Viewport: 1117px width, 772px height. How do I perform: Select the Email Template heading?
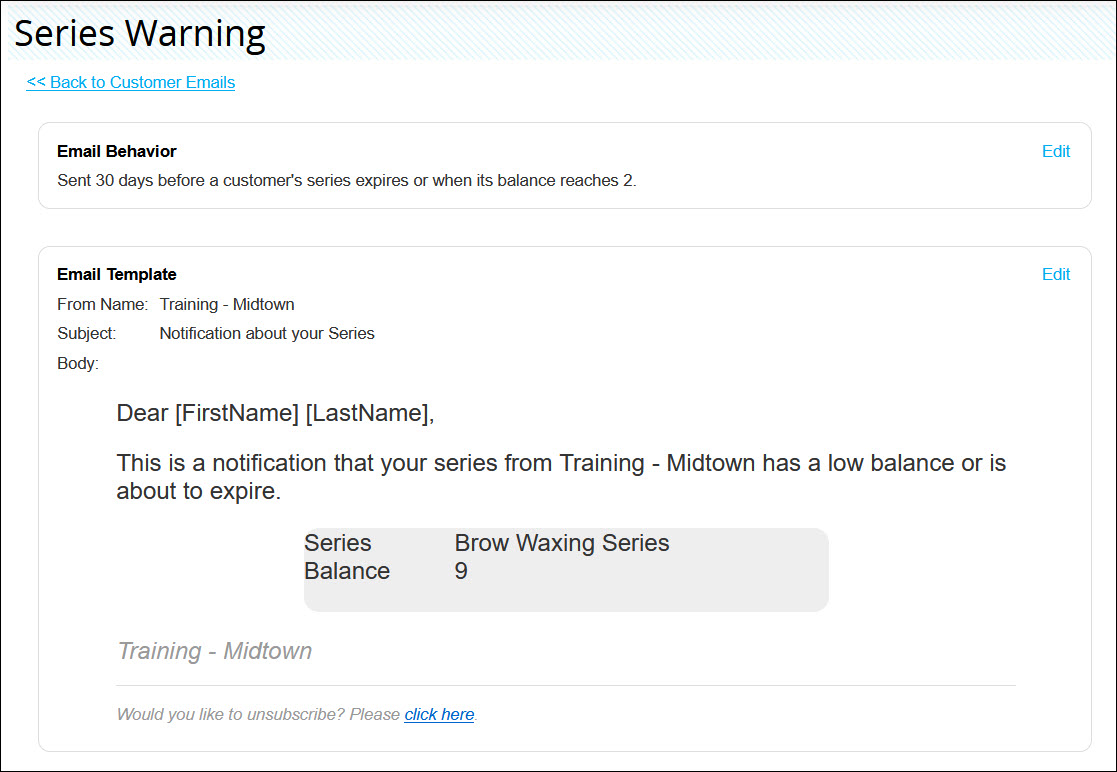(117, 274)
